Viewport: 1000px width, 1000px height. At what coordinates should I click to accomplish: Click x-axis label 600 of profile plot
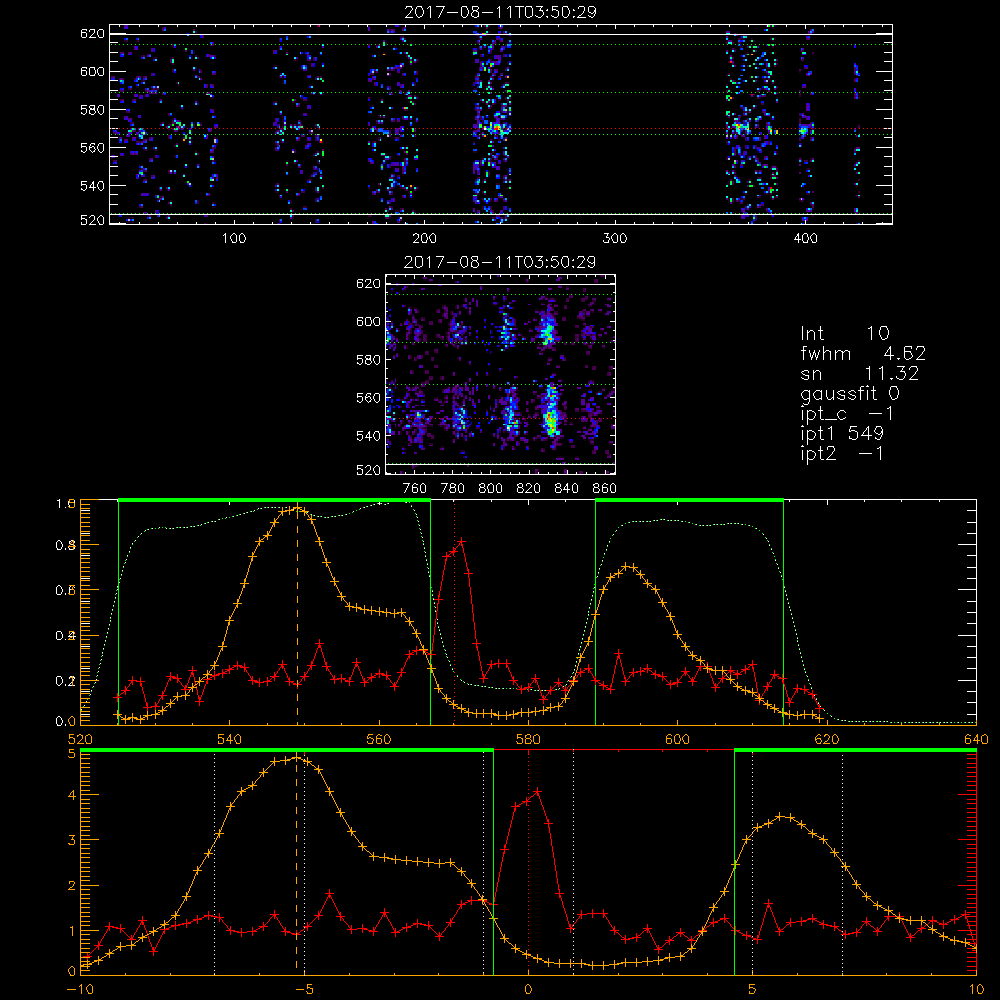677,739
